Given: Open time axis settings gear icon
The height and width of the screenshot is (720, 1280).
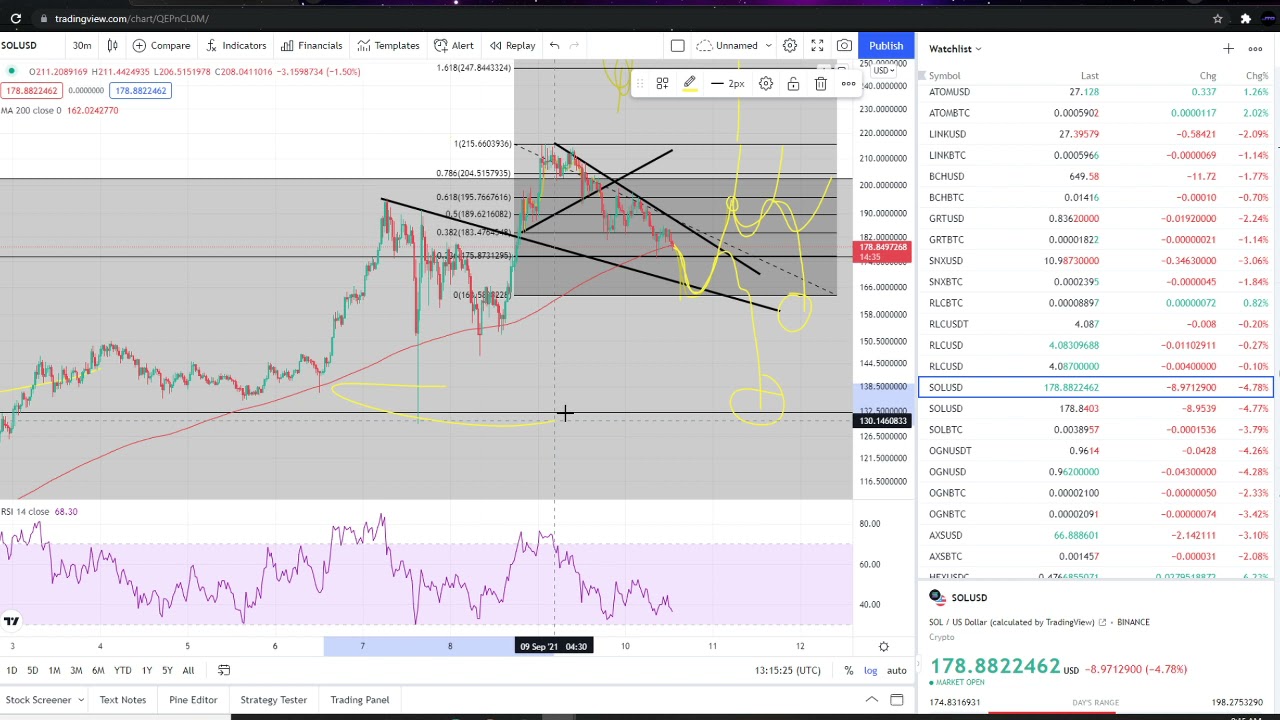Looking at the screenshot, I should pyautogui.click(x=883, y=647).
